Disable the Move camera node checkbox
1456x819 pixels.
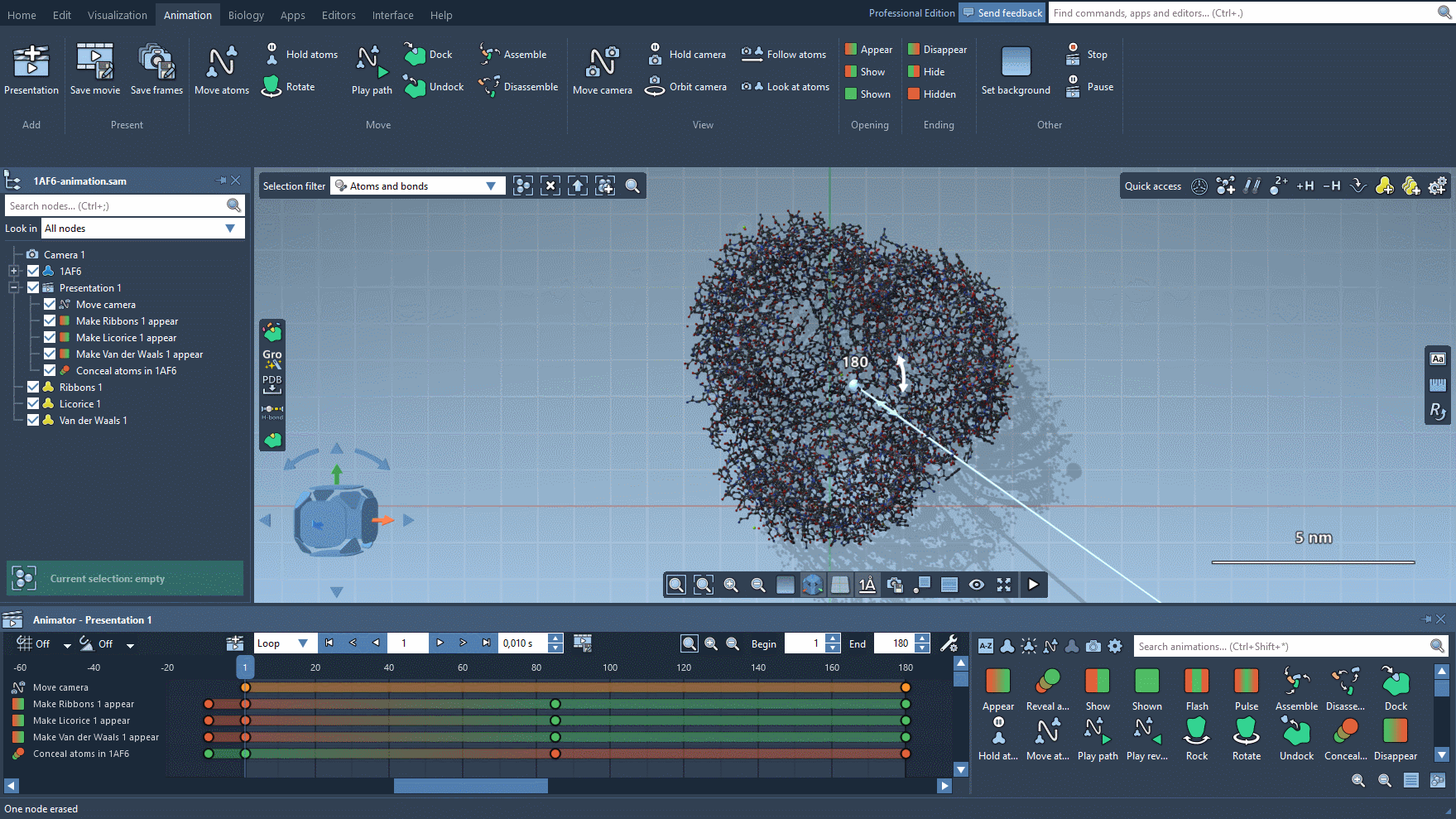(50, 305)
